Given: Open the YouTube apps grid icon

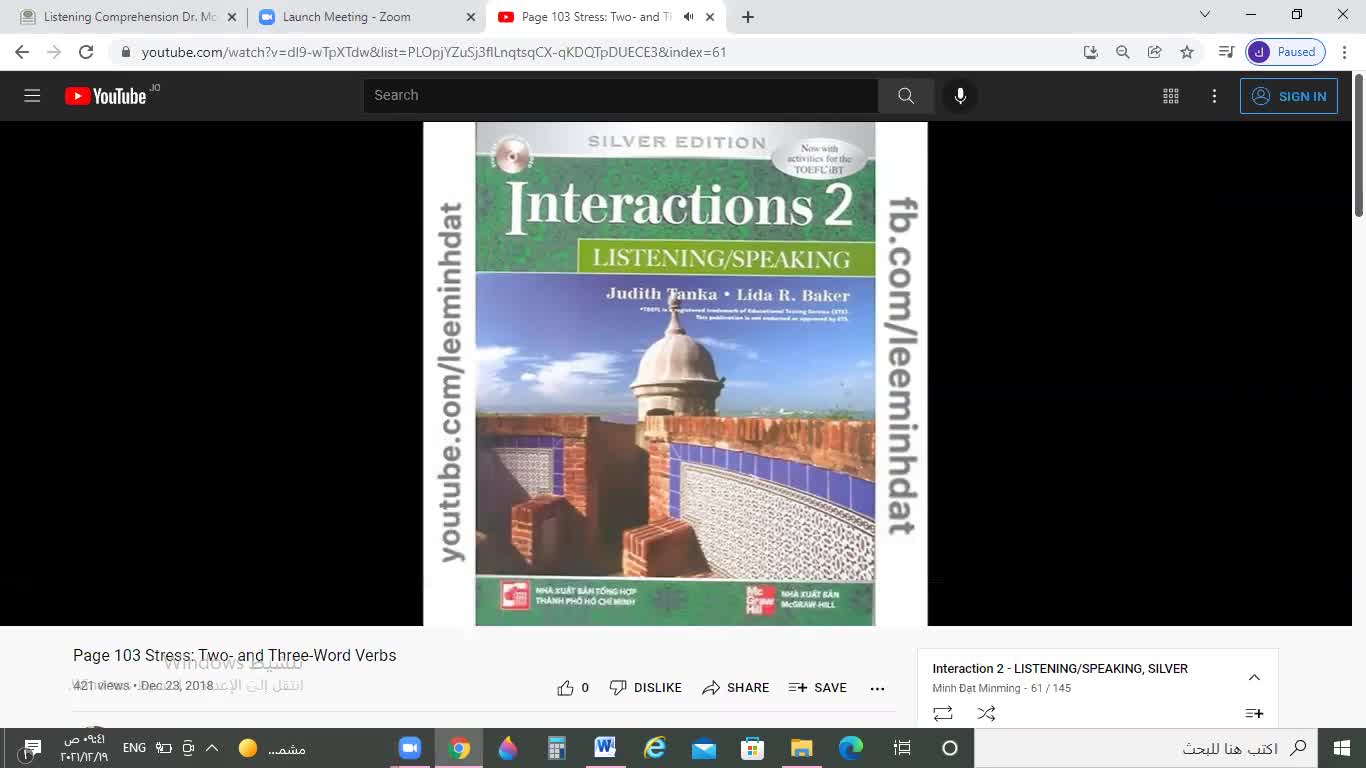Looking at the screenshot, I should coord(1171,96).
